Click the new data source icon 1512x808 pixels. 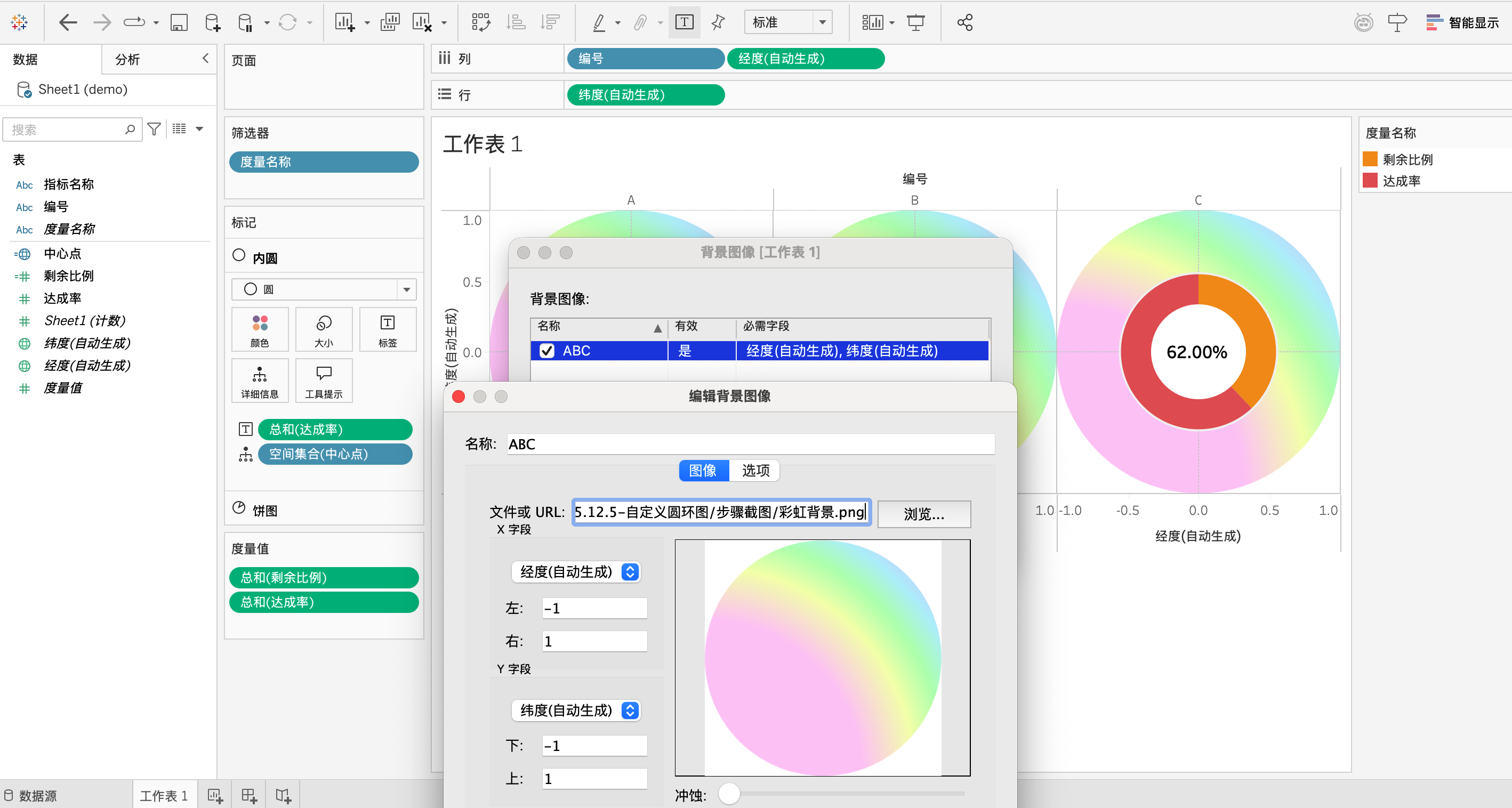click(213, 23)
